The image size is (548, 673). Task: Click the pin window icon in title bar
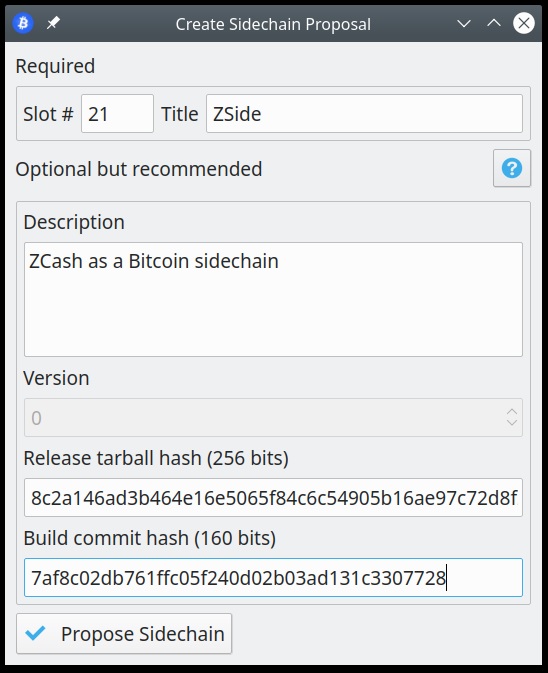point(53,23)
